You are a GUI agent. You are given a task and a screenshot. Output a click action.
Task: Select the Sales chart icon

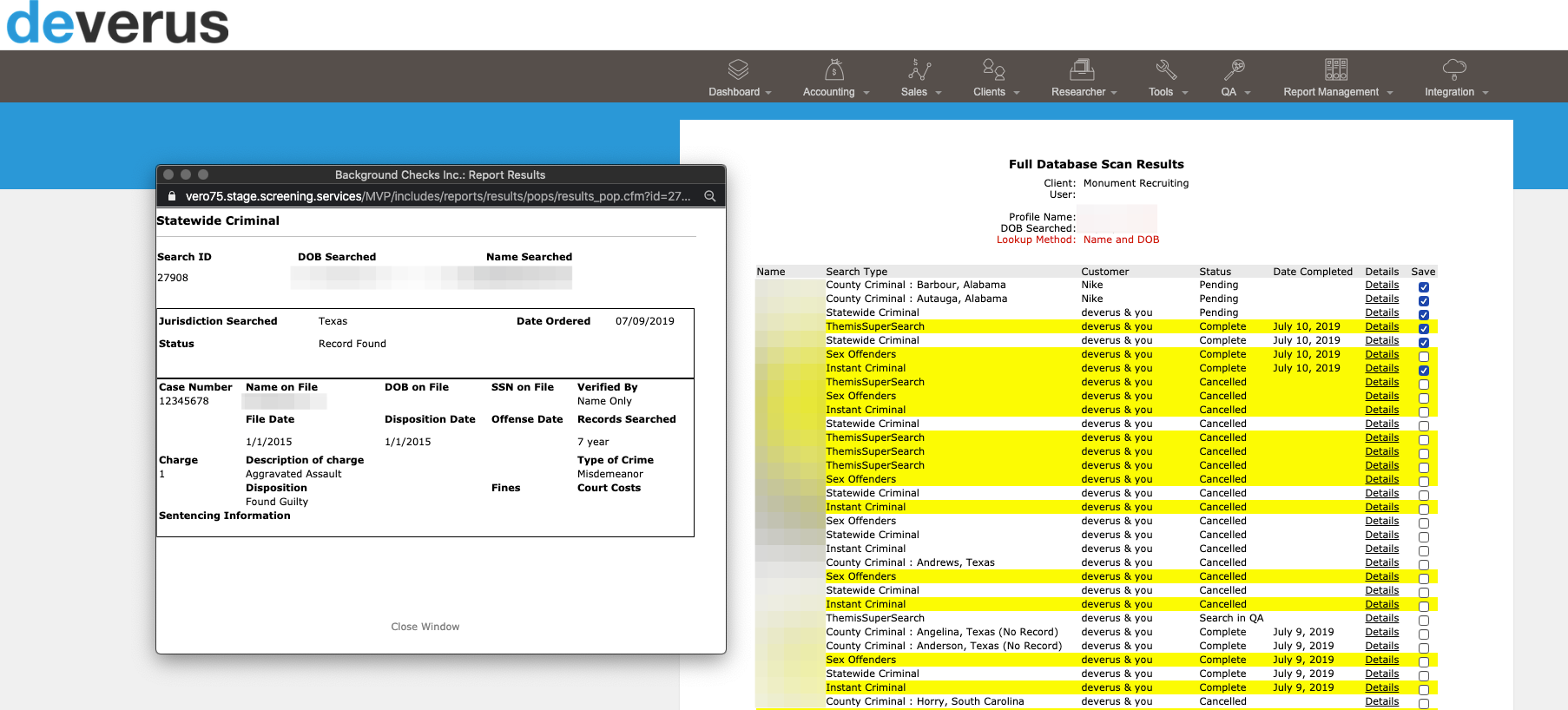pyautogui.click(x=919, y=69)
